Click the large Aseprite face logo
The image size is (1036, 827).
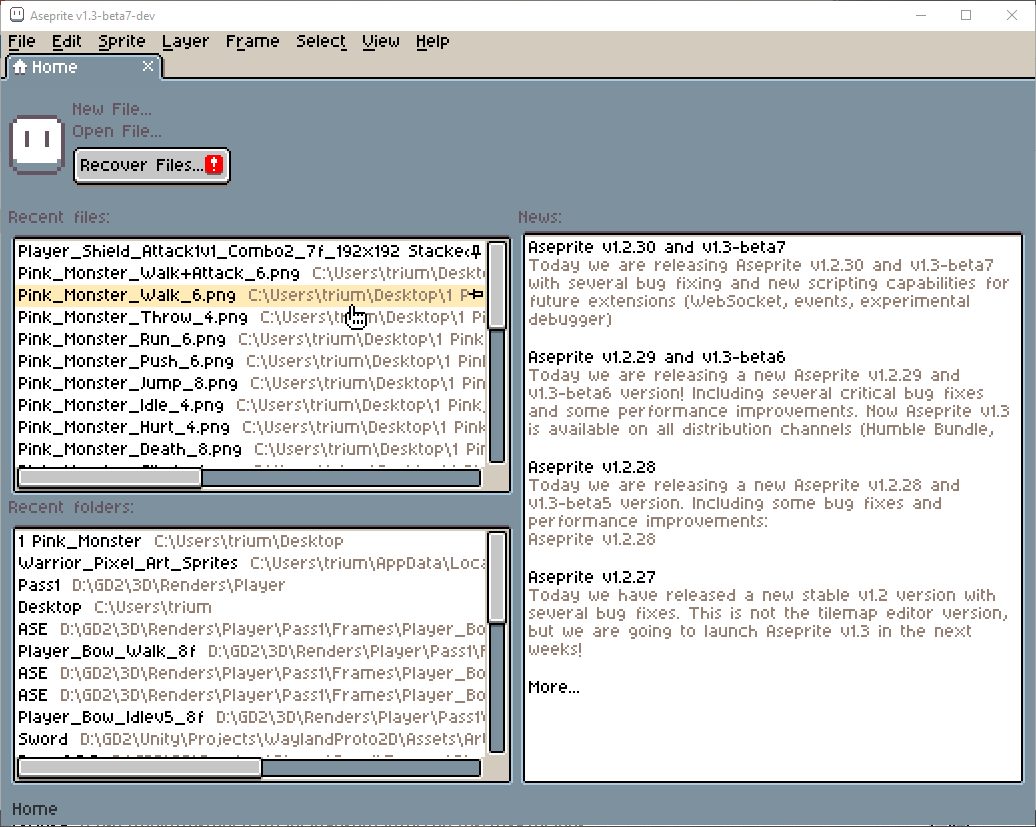(x=37, y=144)
